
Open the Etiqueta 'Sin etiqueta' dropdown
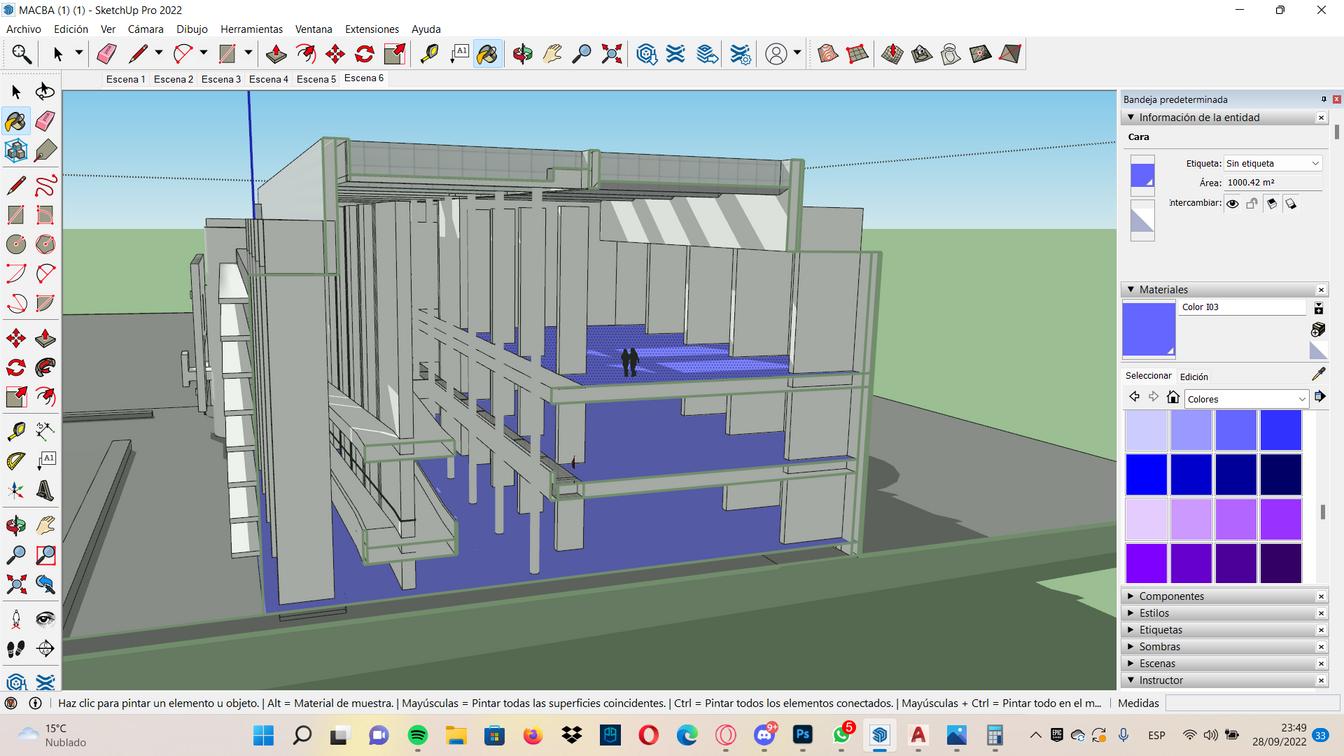click(1272, 163)
